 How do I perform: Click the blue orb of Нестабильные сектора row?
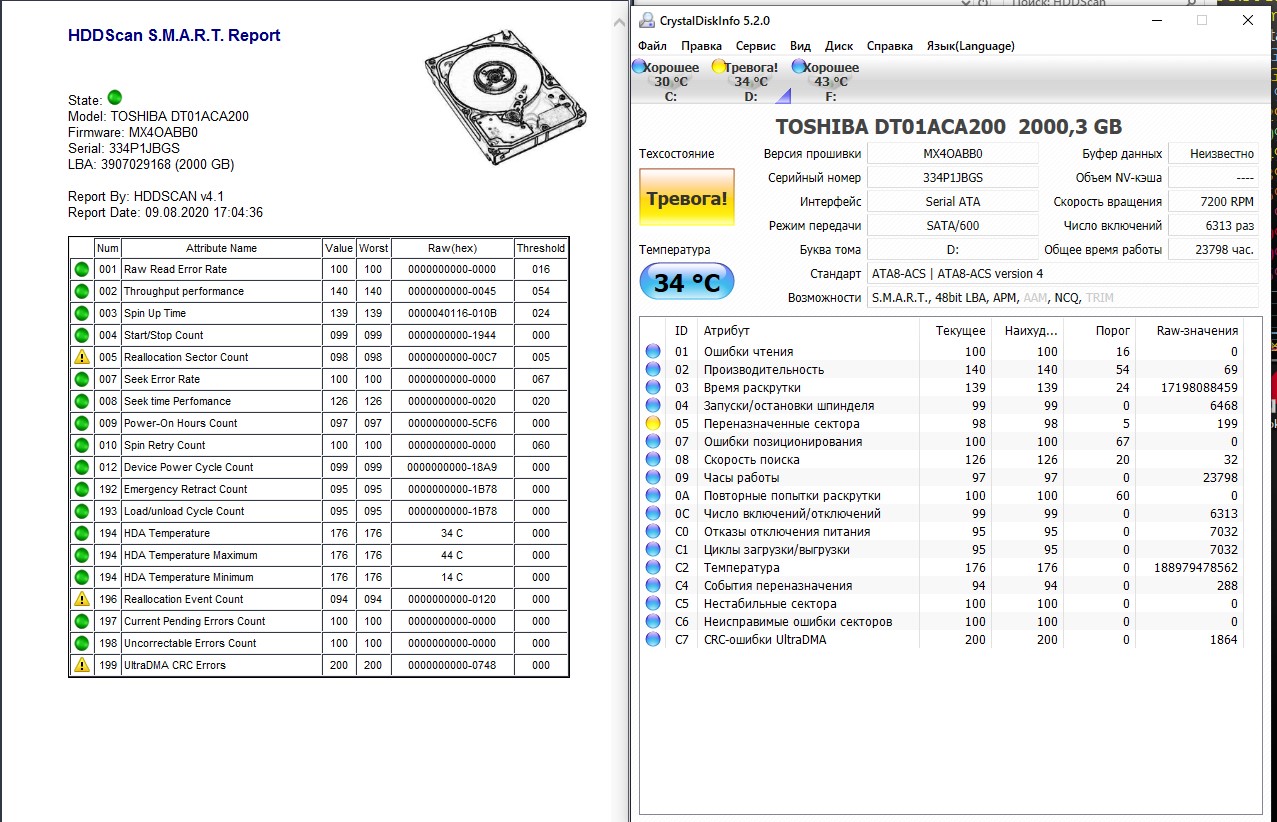[653, 604]
